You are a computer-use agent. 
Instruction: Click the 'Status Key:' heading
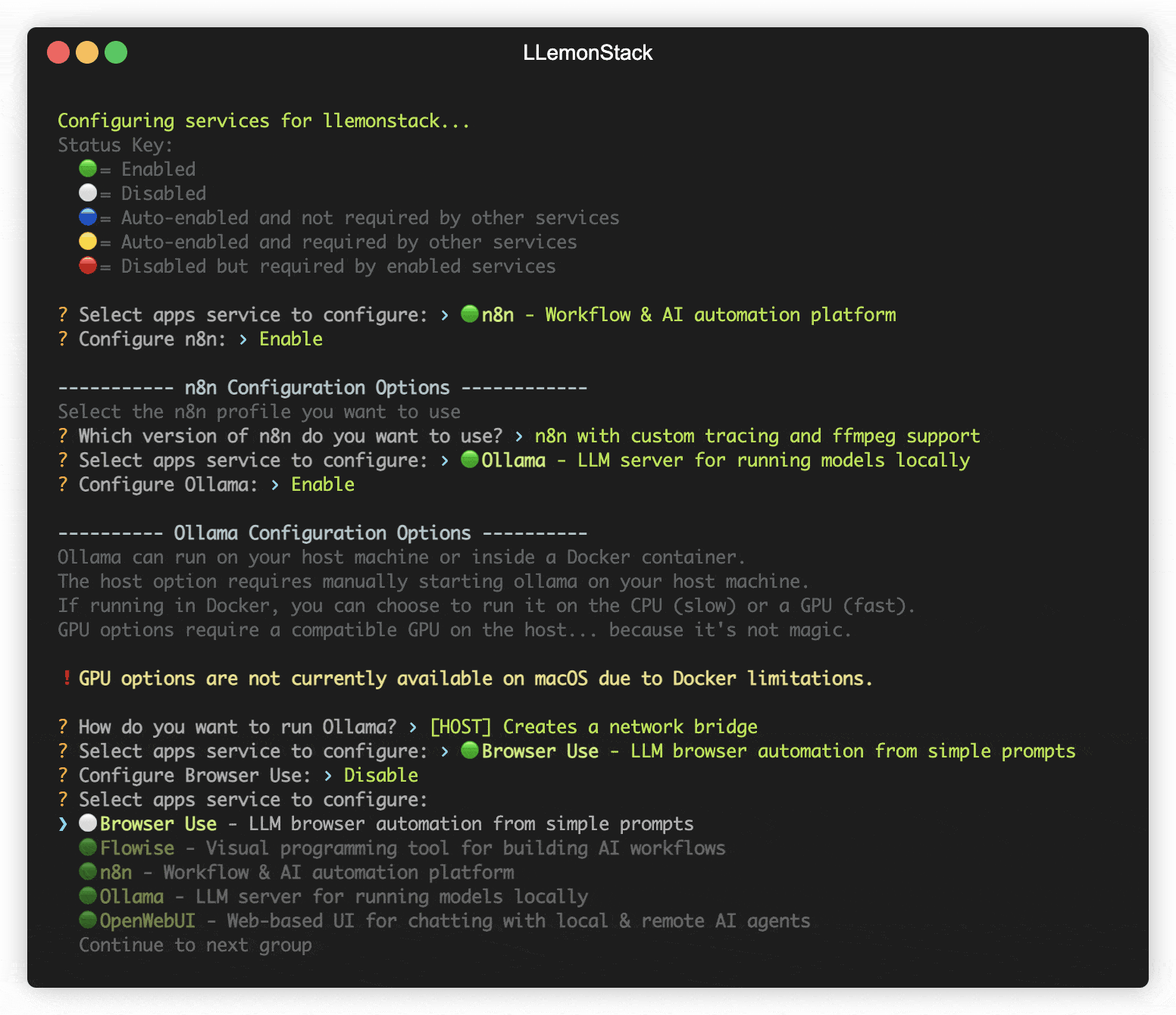coord(115,145)
